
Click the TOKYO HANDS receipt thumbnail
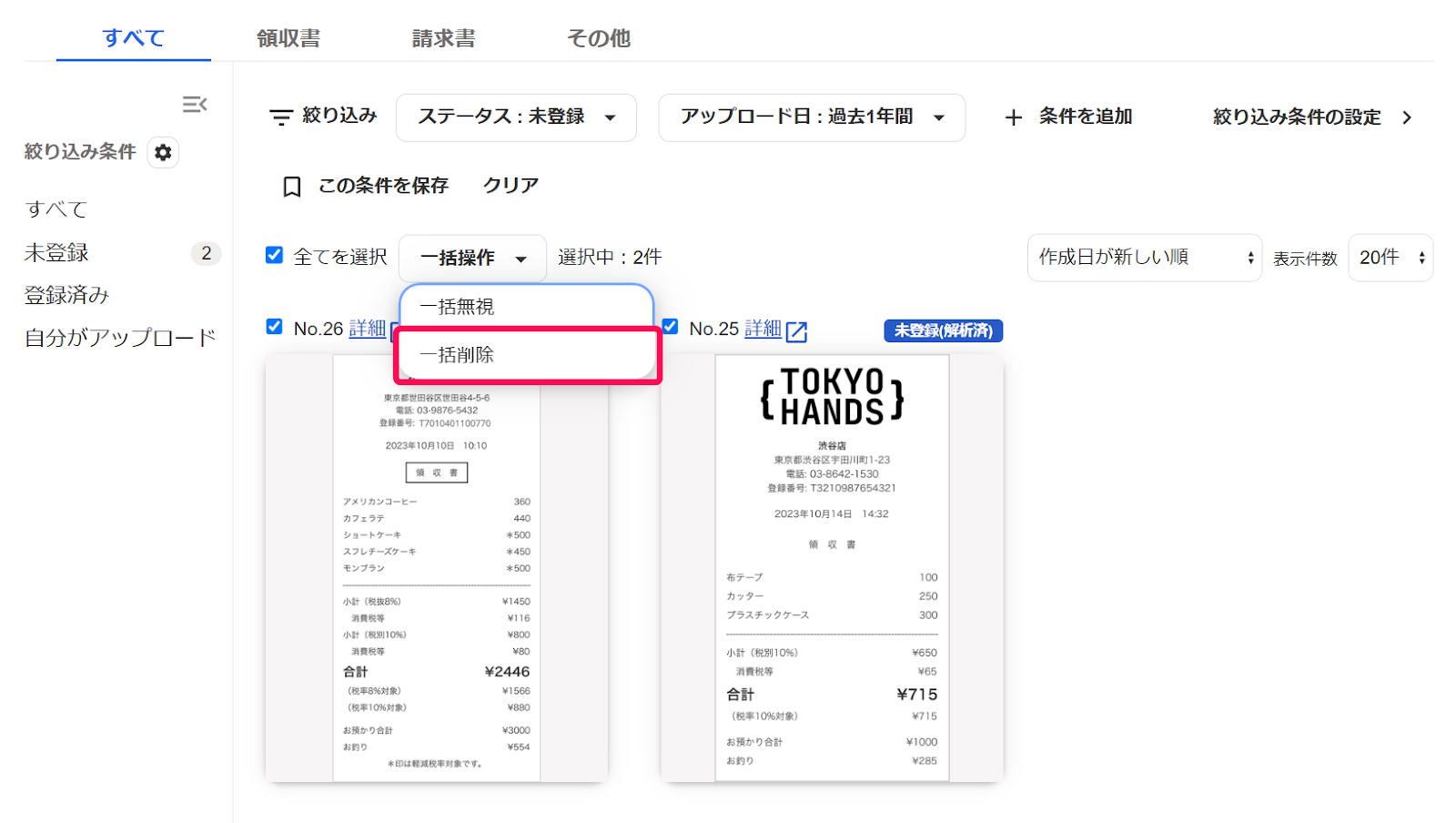(x=832, y=567)
